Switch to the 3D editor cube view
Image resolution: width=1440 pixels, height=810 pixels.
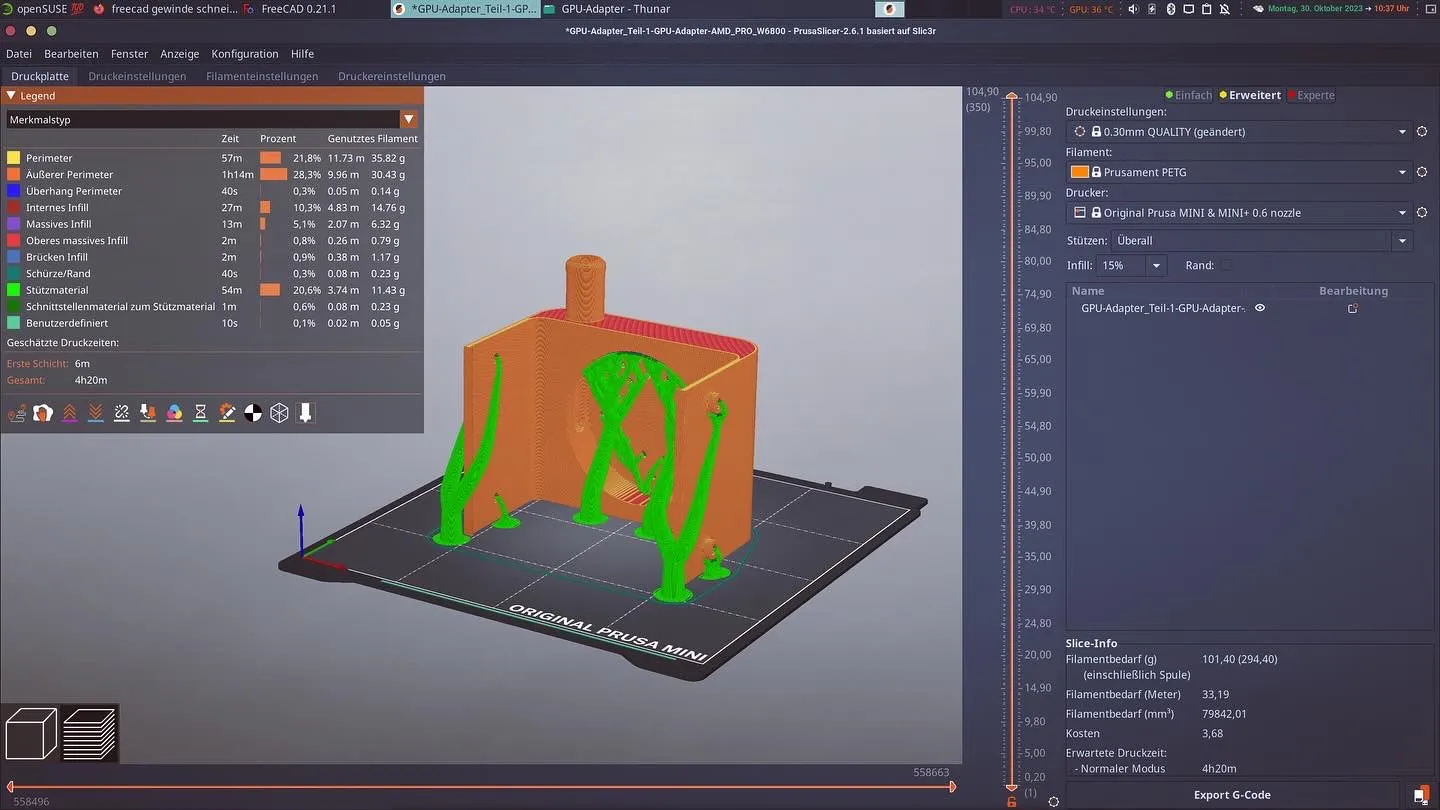pyautogui.click(x=31, y=733)
